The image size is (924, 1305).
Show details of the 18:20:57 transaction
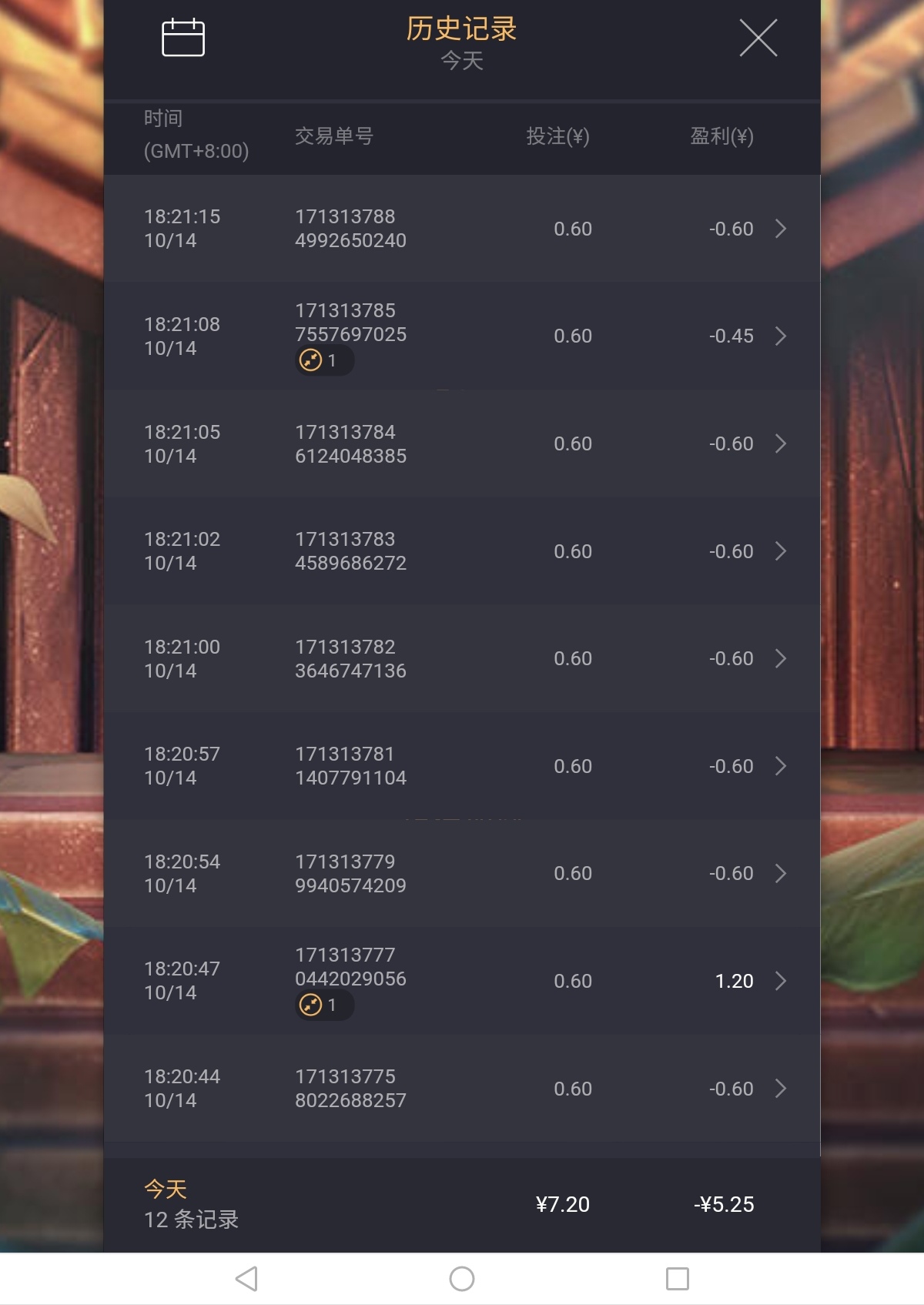click(780, 766)
